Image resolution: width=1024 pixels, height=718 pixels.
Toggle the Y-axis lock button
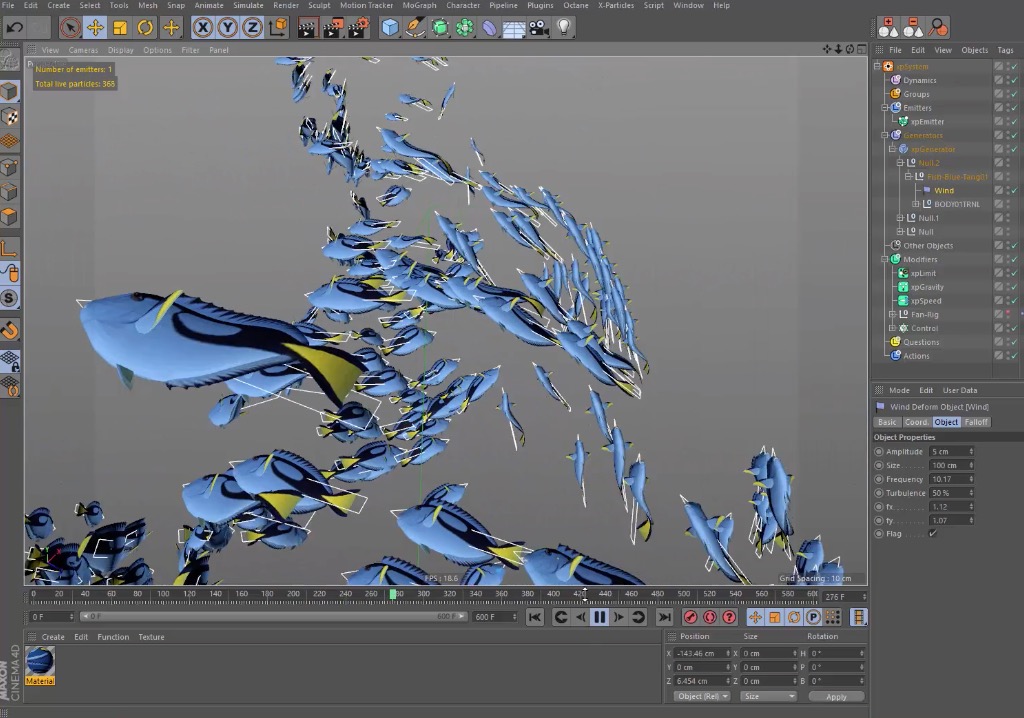[226, 27]
